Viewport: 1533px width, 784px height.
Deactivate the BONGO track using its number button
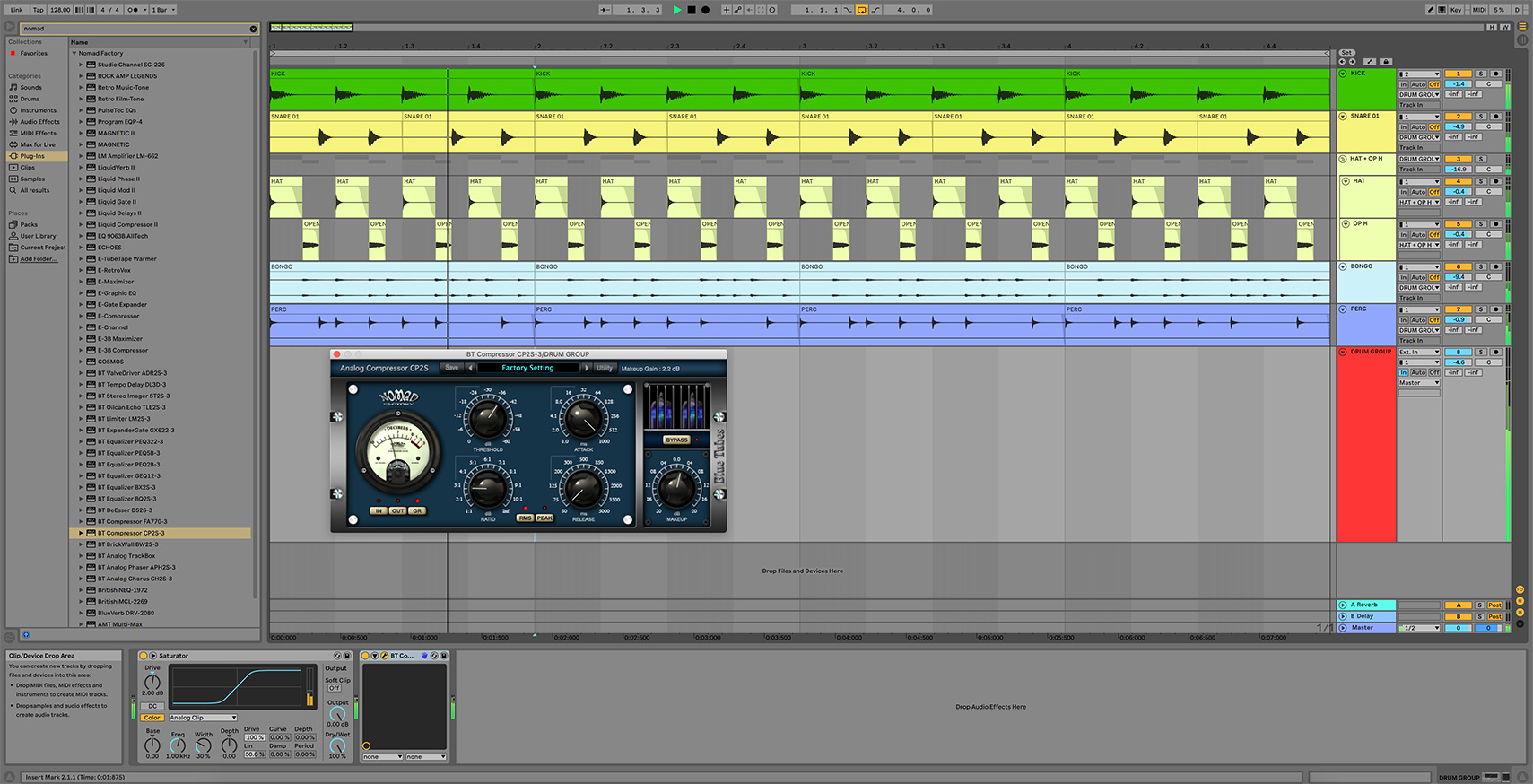pos(1459,266)
